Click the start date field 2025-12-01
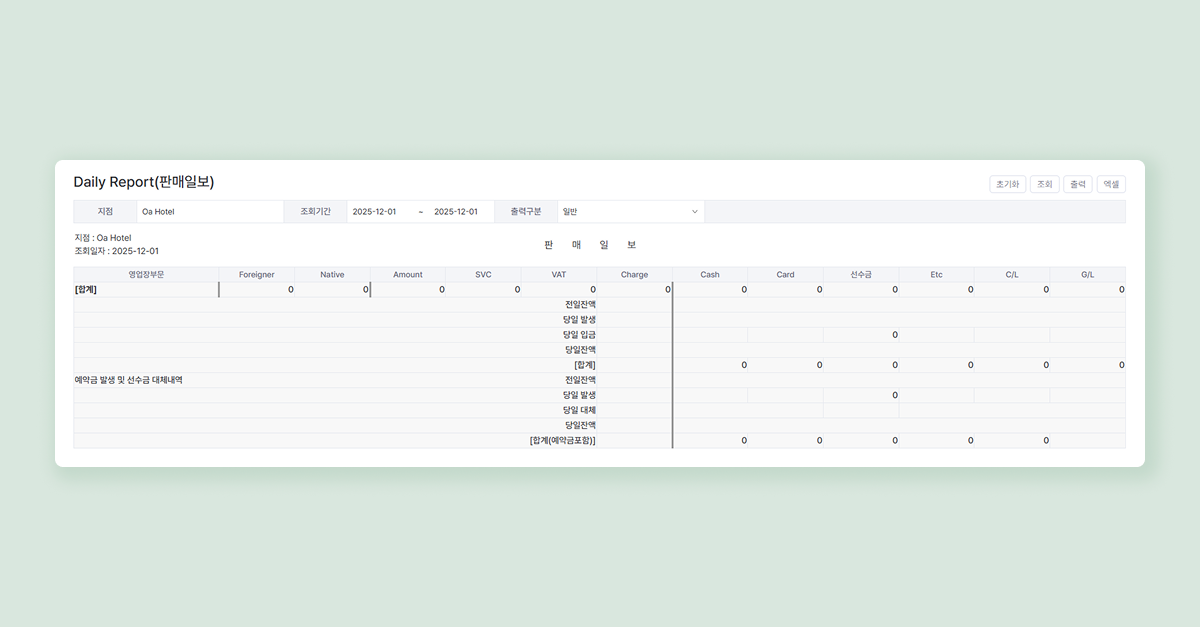This screenshot has width=1200, height=627. [x=375, y=212]
